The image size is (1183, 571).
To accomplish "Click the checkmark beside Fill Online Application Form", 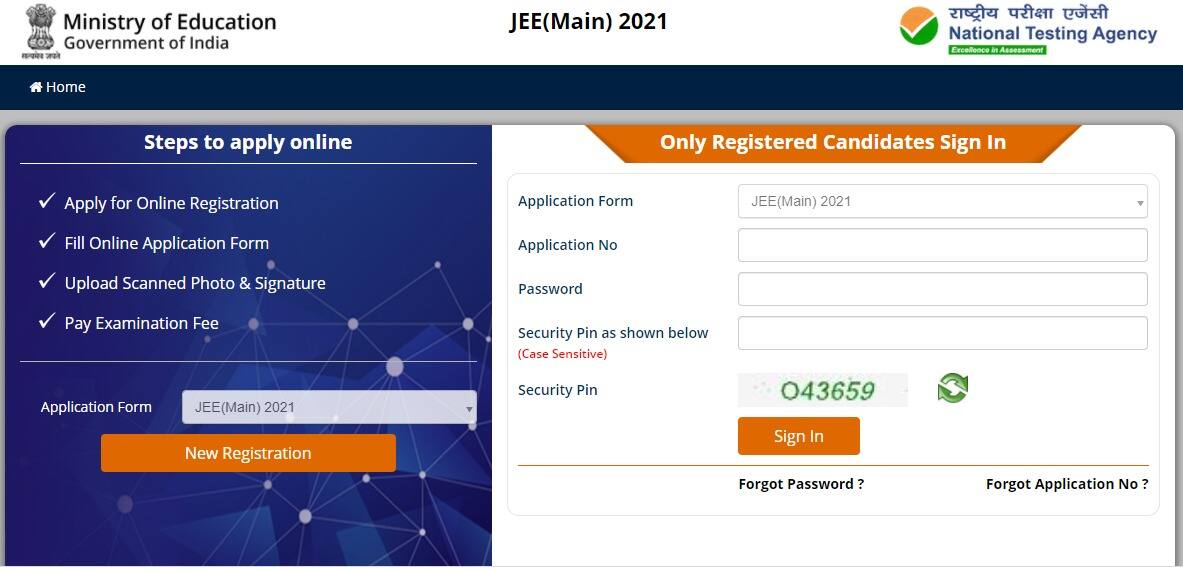I will [x=47, y=241].
